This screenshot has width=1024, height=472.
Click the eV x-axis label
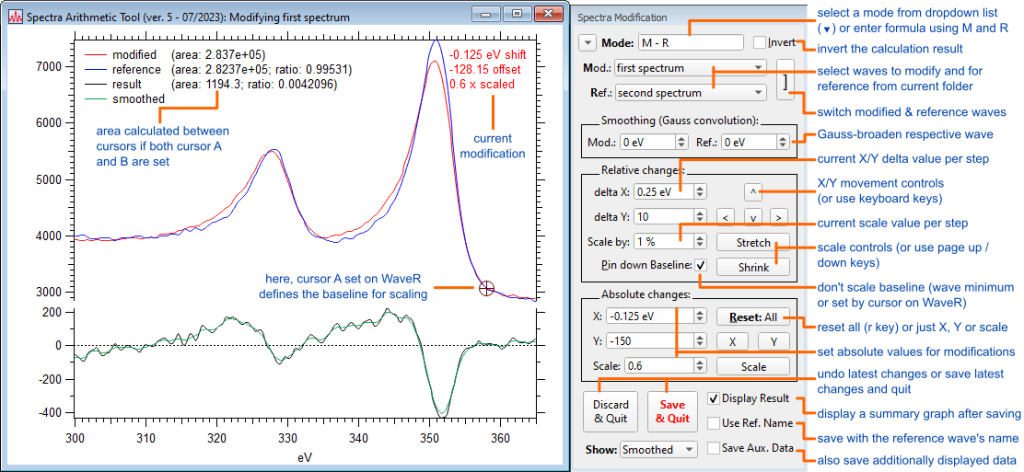(x=302, y=460)
